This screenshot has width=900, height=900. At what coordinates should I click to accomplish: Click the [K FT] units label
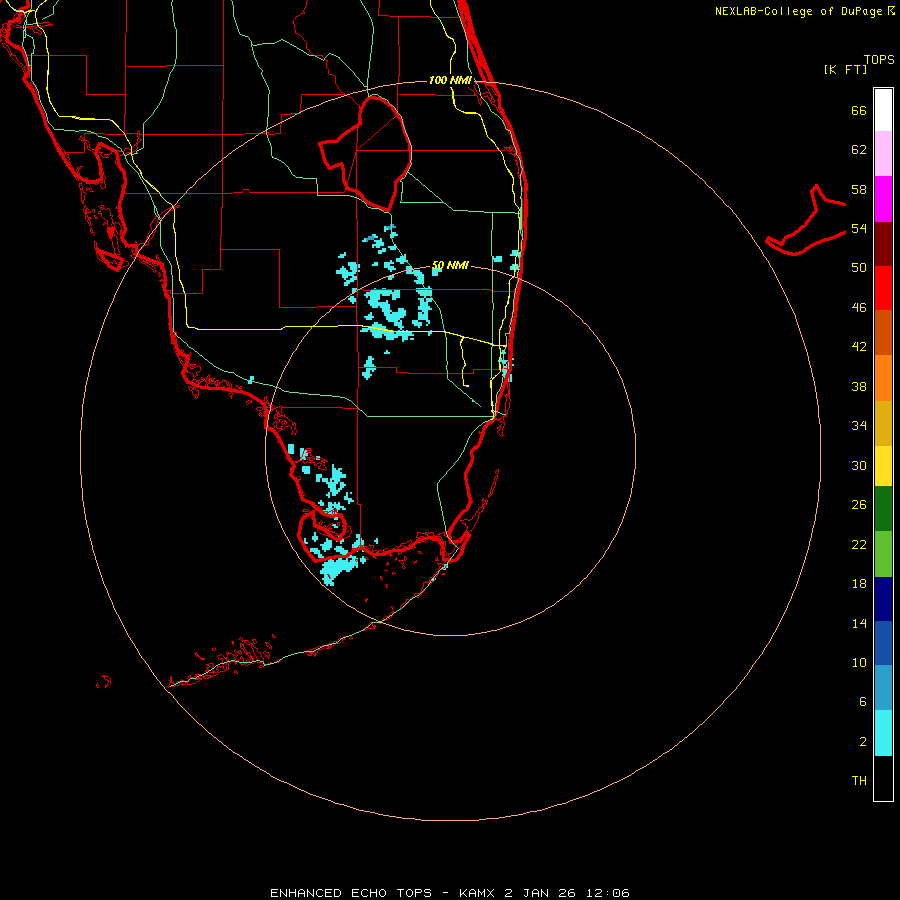[845, 69]
